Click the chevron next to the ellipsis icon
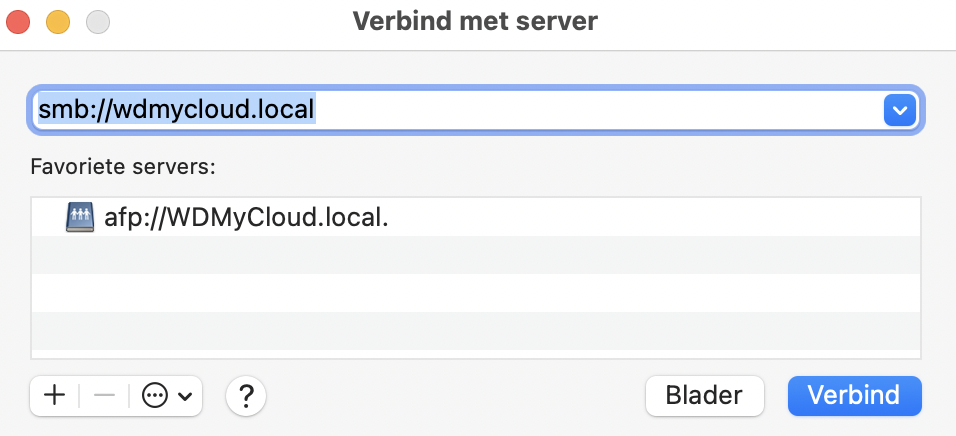 point(185,396)
